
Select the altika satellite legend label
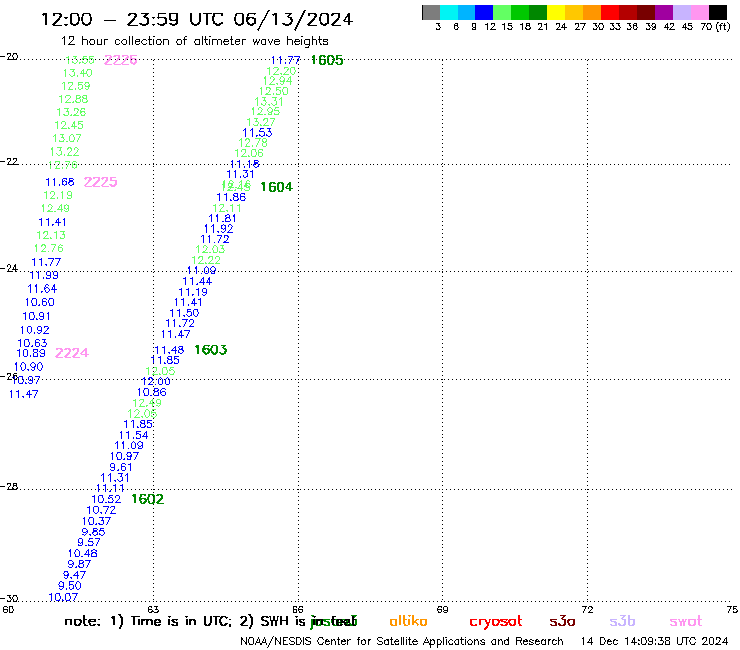click(x=408, y=621)
